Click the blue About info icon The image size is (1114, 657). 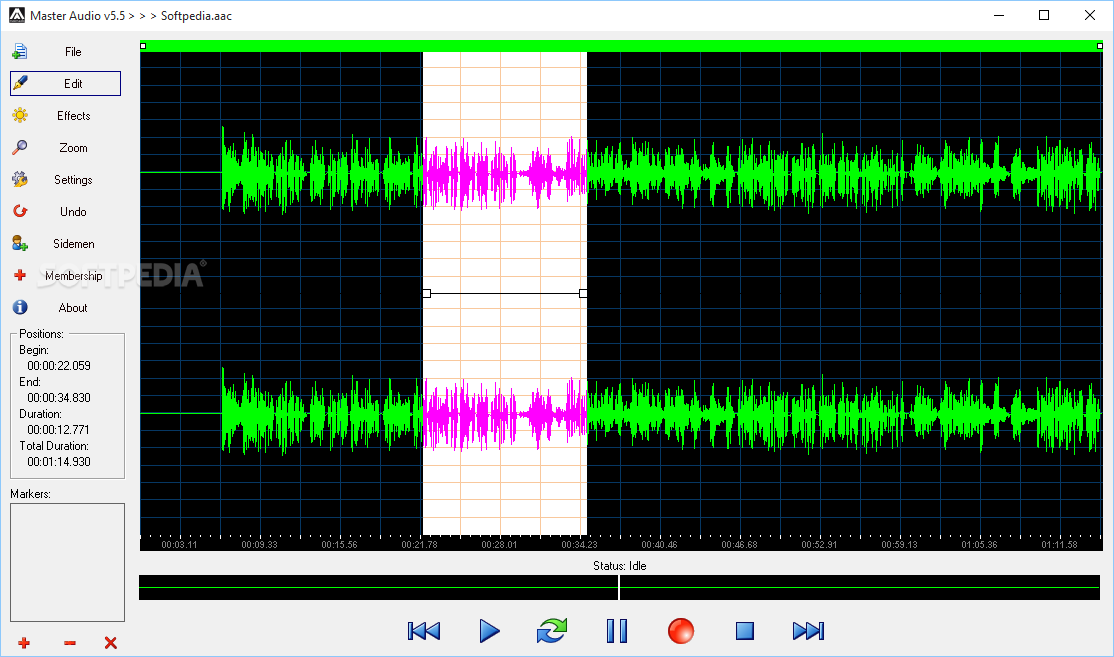[x=20, y=308]
